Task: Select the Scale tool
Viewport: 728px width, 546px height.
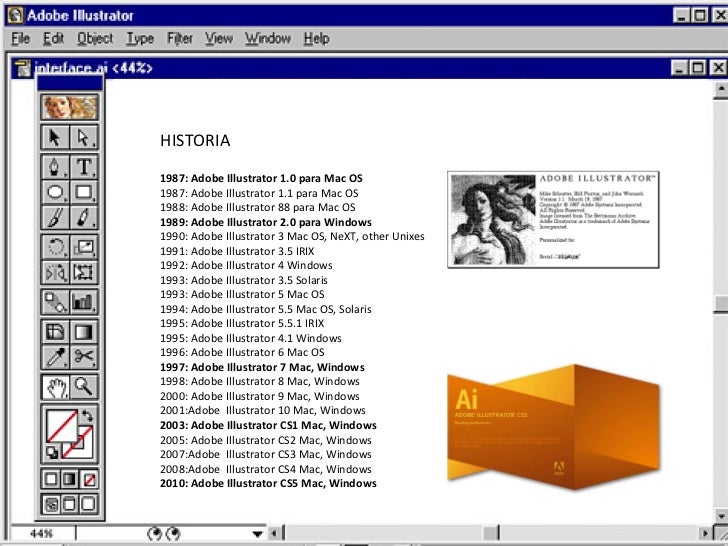Action: tap(84, 247)
